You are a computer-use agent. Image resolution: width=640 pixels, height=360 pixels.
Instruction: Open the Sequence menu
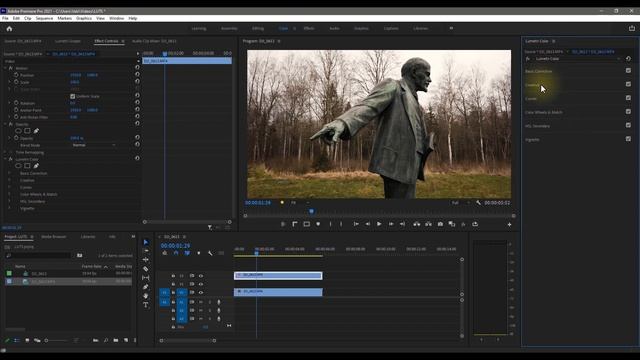[x=44, y=18]
